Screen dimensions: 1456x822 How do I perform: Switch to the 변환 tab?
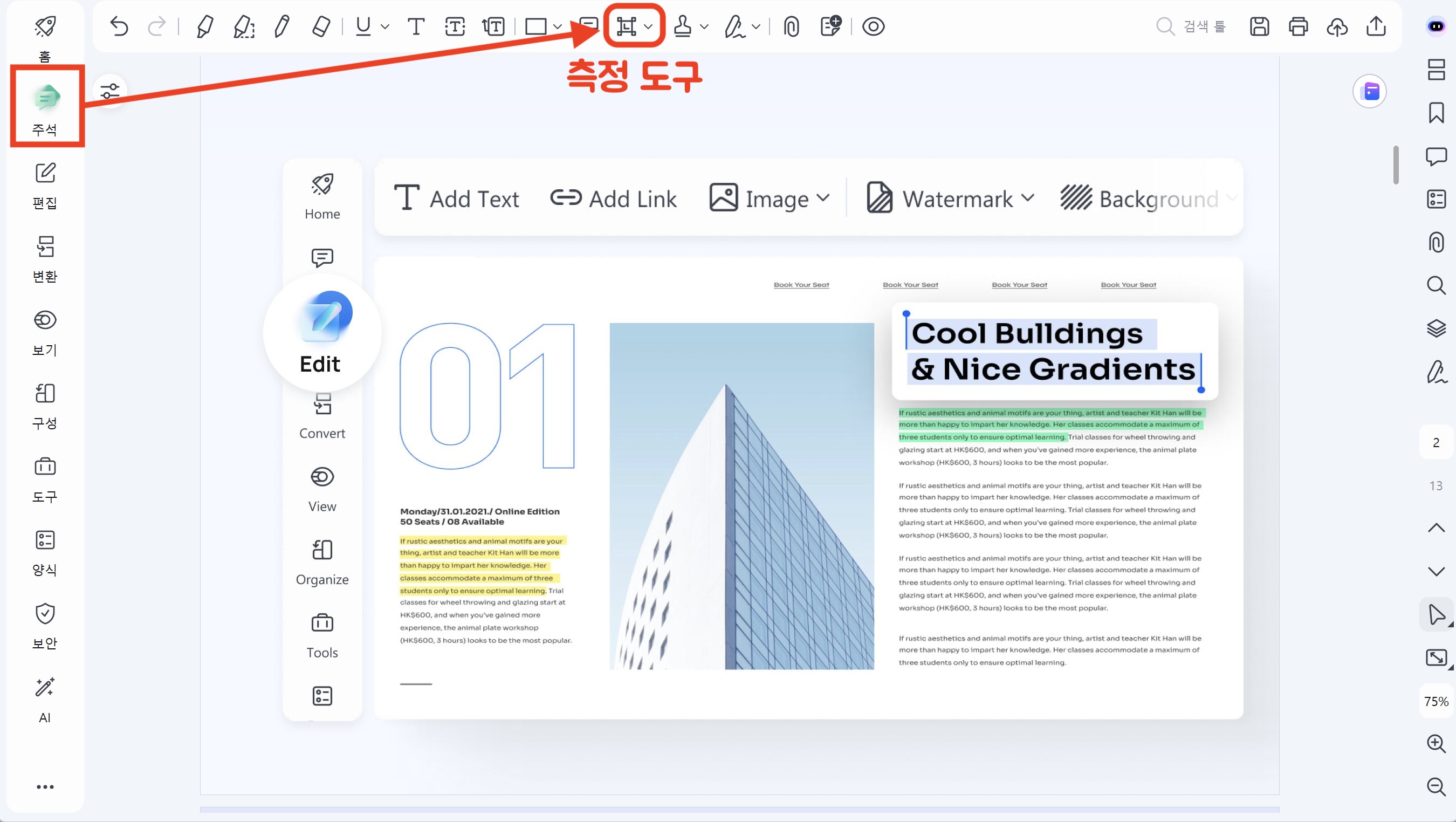coord(45,260)
